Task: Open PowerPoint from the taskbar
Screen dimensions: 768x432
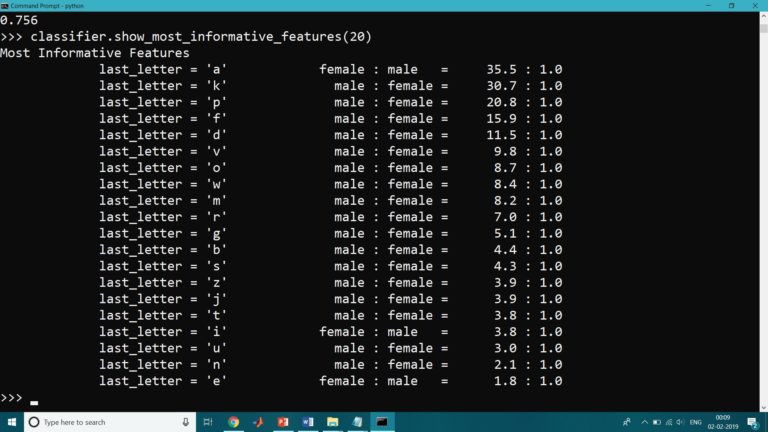Action: point(283,422)
